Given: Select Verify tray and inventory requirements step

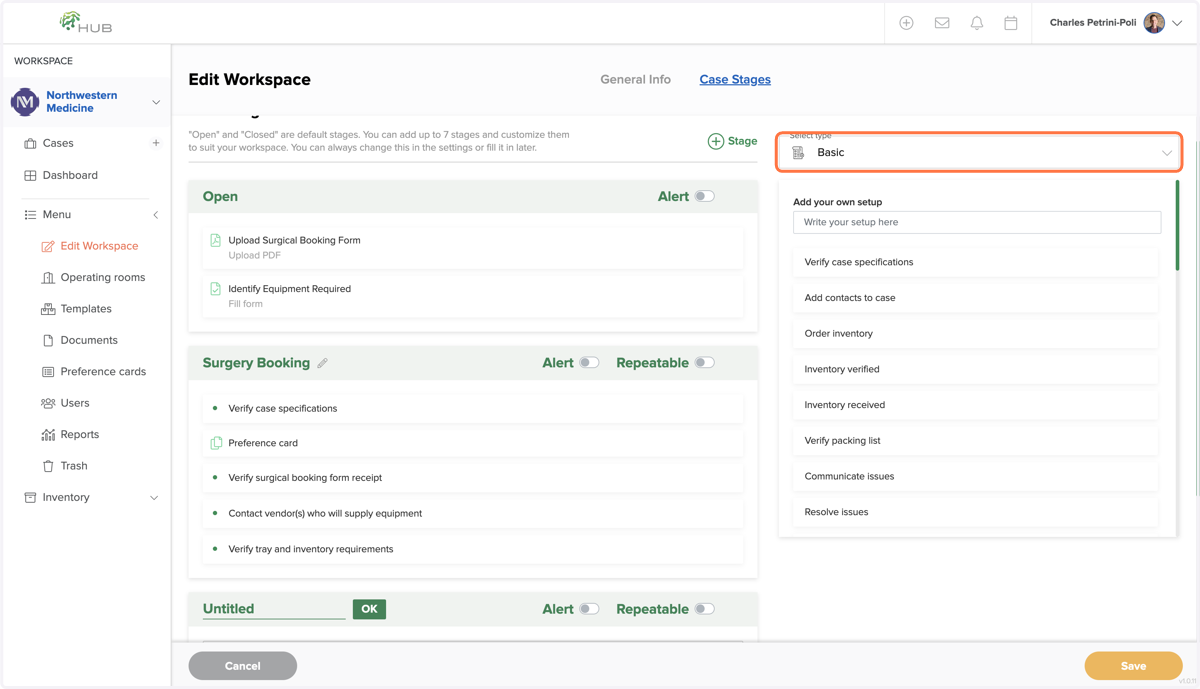Looking at the screenshot, I should (x=473, y=549).
